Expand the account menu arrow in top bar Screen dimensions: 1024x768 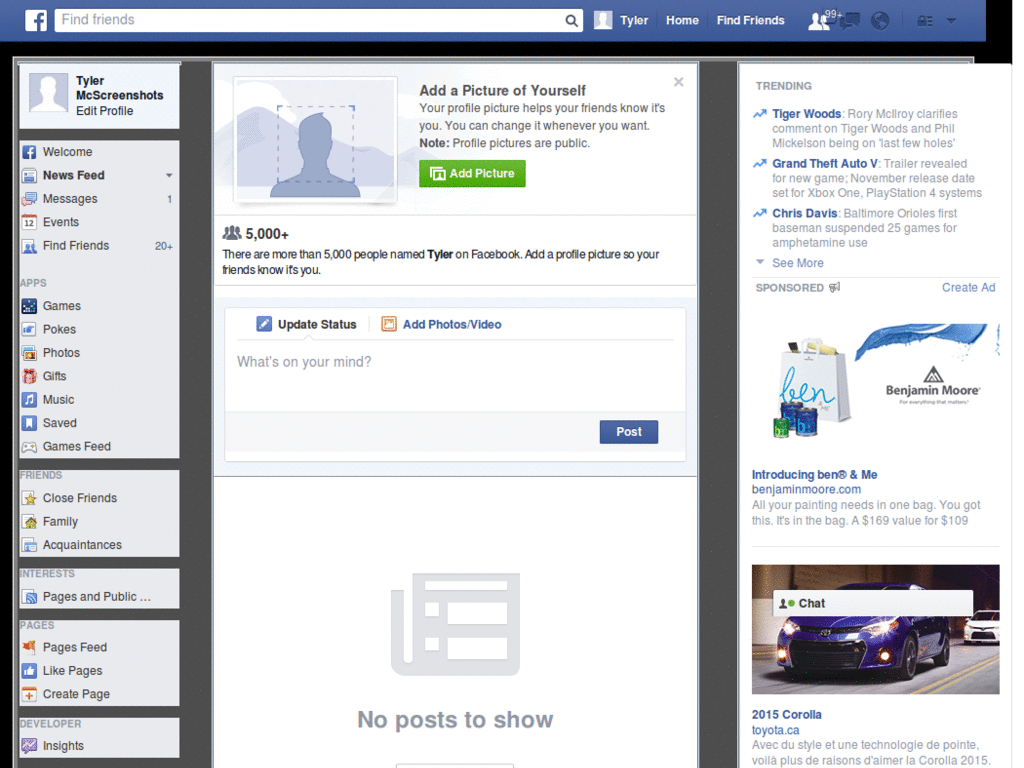pos(952,21)
